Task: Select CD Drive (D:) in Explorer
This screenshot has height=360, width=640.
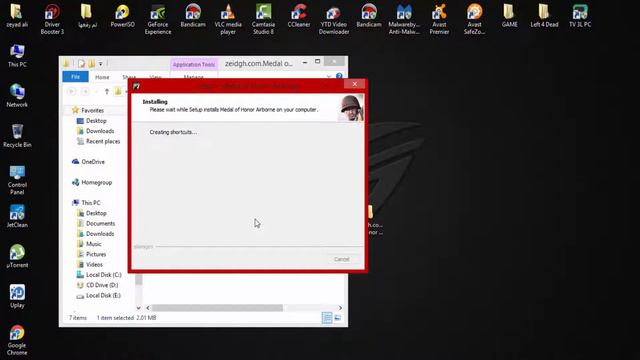Action: pos(98,285)
